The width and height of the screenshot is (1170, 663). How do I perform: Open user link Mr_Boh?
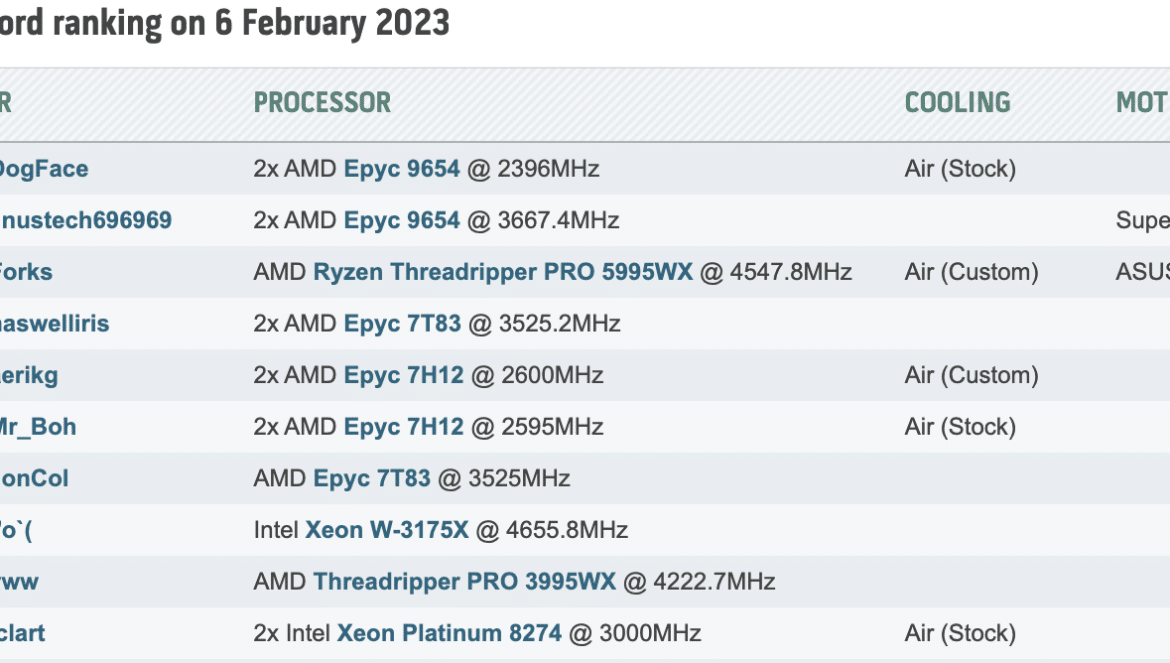click(x=38, y=427)
